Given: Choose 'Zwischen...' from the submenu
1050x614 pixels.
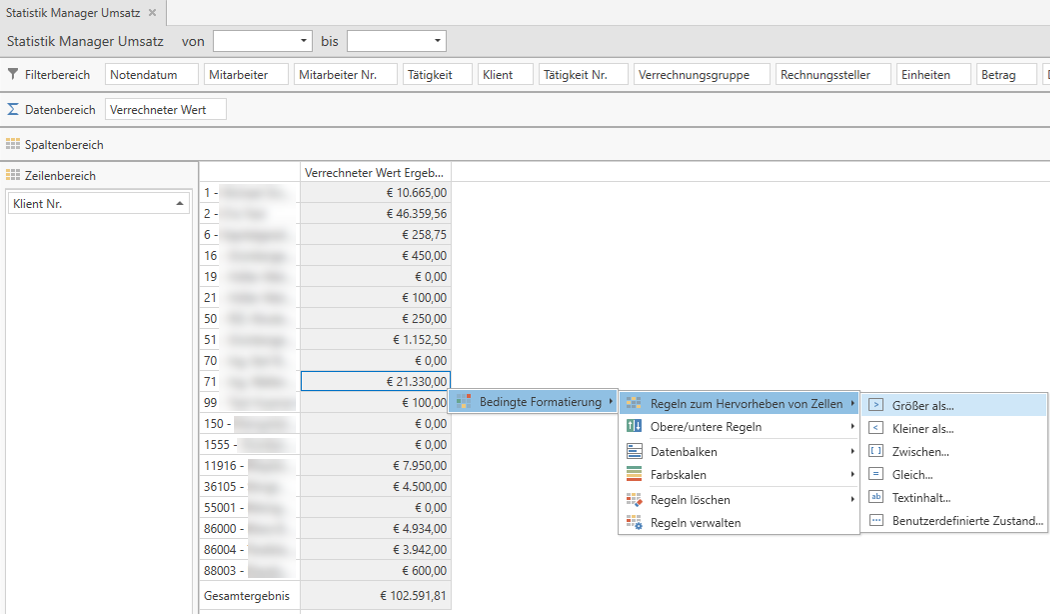Looking at the screenshot, I should (920, 452).
